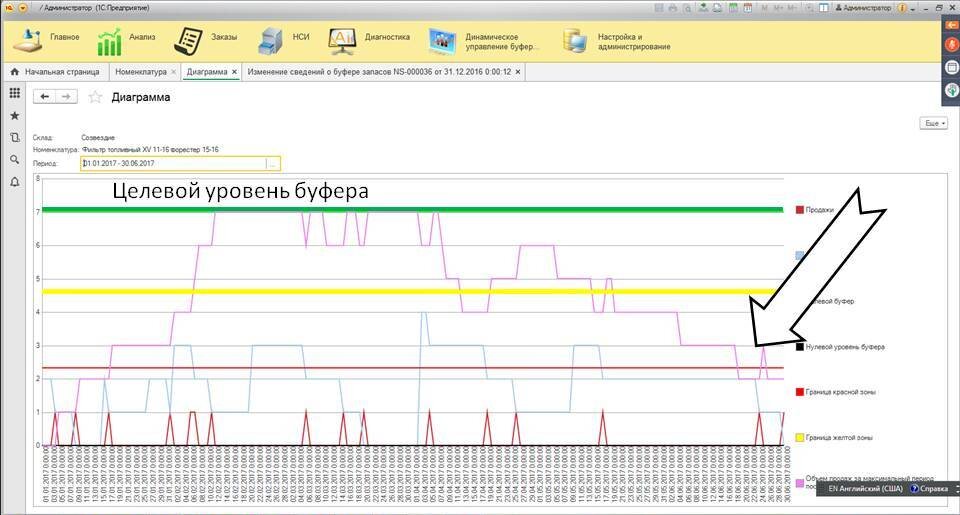
Task: Open Favorites star in left sidebar
Action: [15, 116]
